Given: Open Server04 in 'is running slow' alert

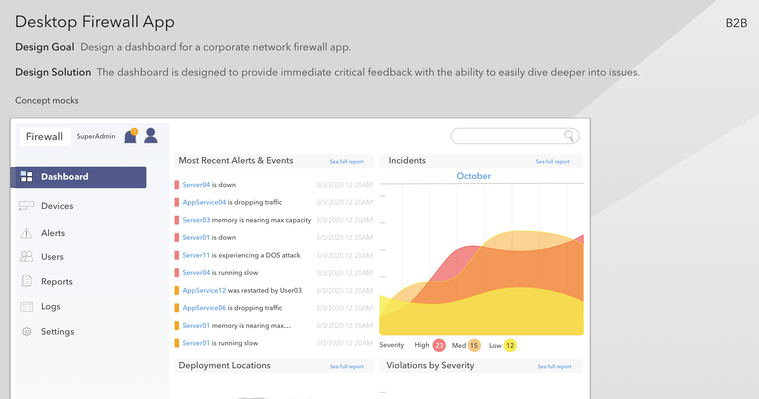Looking at the screenshot, I should click(x=196, y=273).
